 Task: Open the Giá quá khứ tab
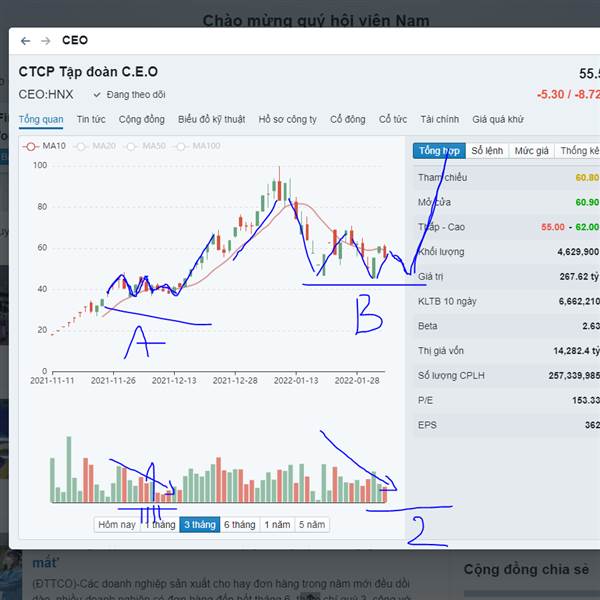point(498,119)
